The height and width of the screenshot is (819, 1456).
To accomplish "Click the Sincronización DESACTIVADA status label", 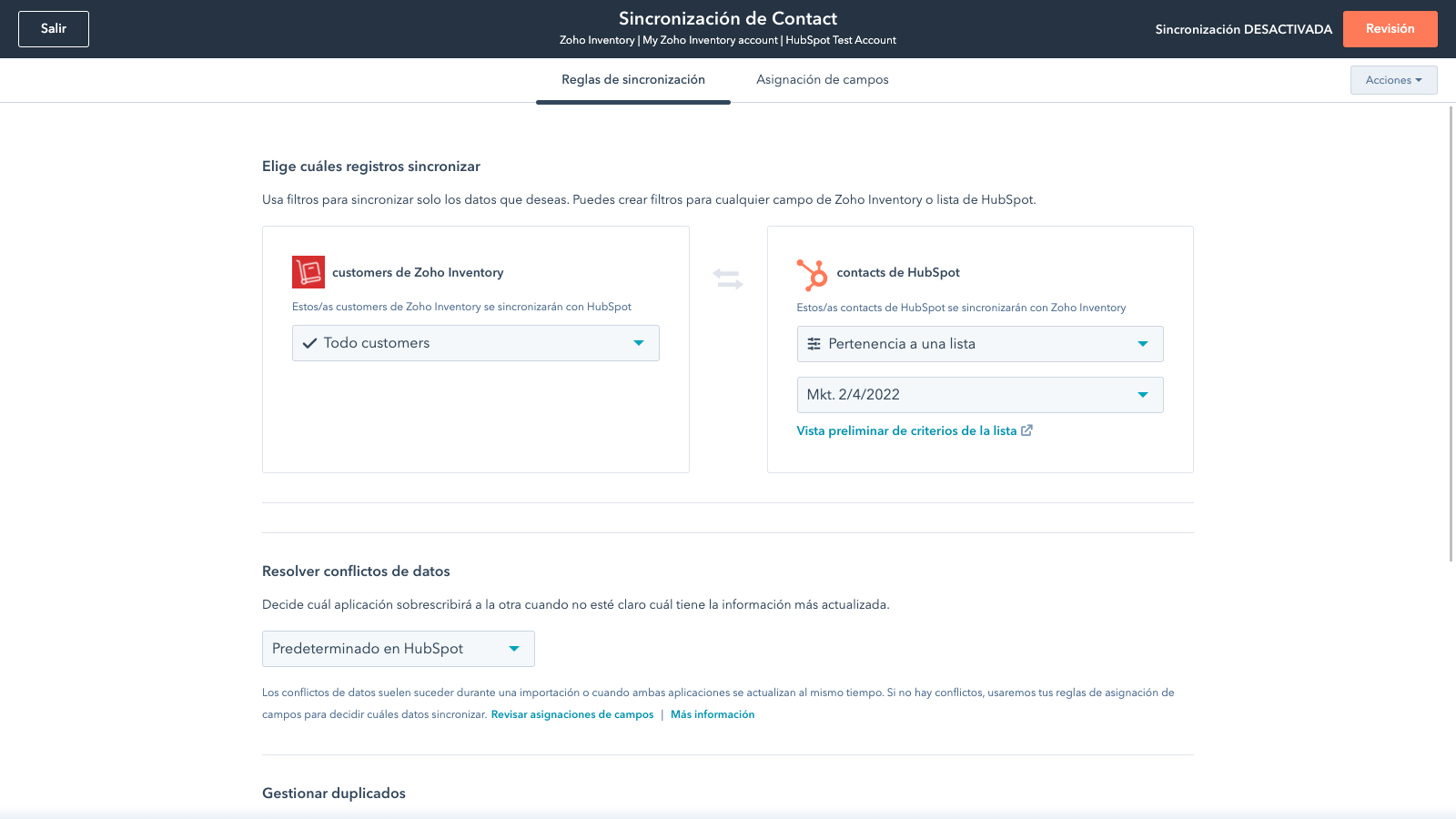I will coord(1244,28).
